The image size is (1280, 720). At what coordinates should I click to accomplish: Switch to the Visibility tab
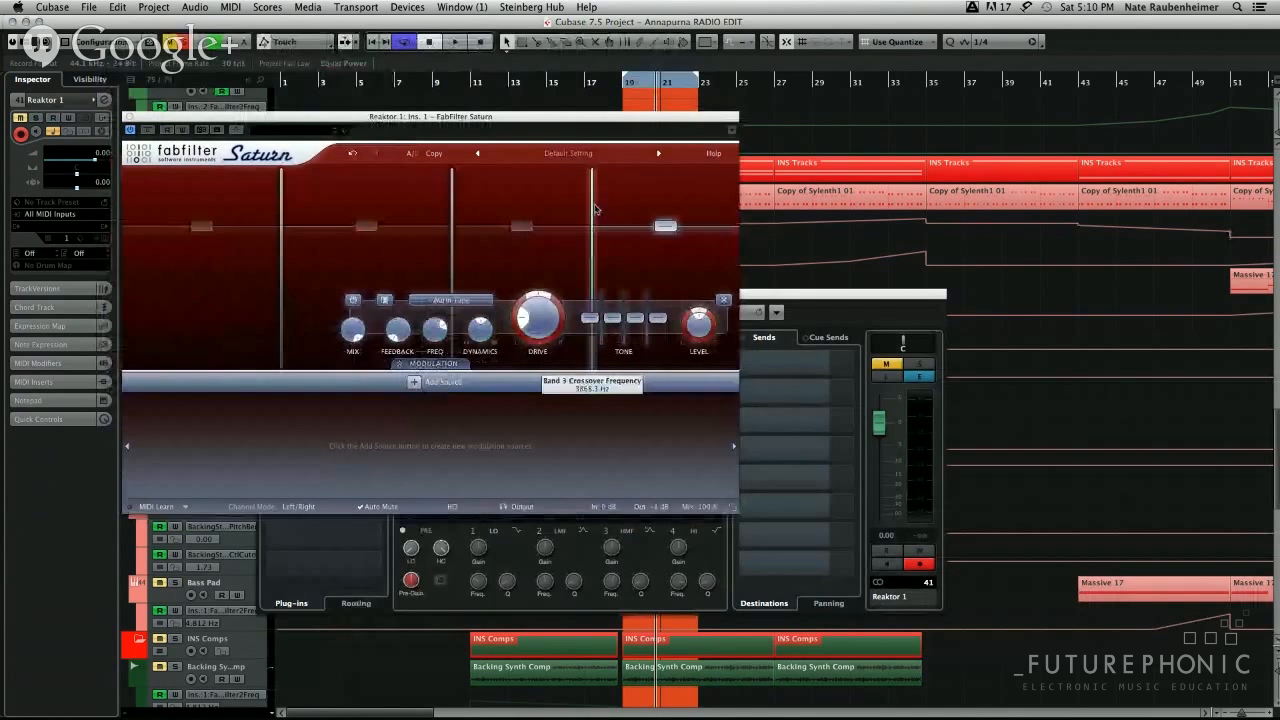(89, 79)
